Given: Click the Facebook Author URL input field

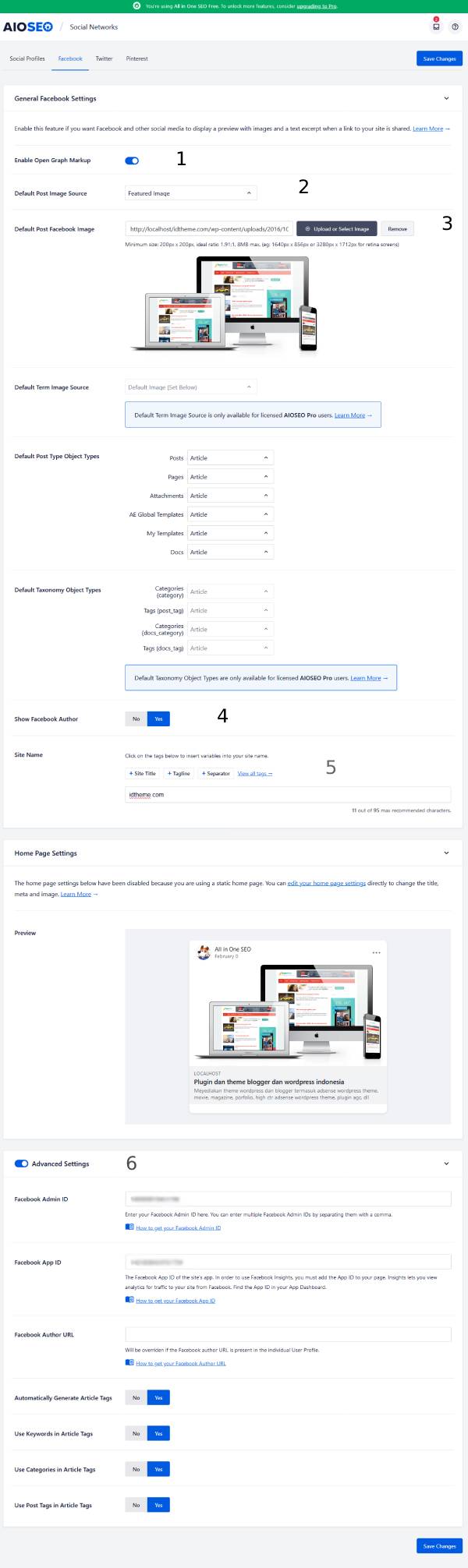Looking at the screenshot, I should click(288, 1334).
